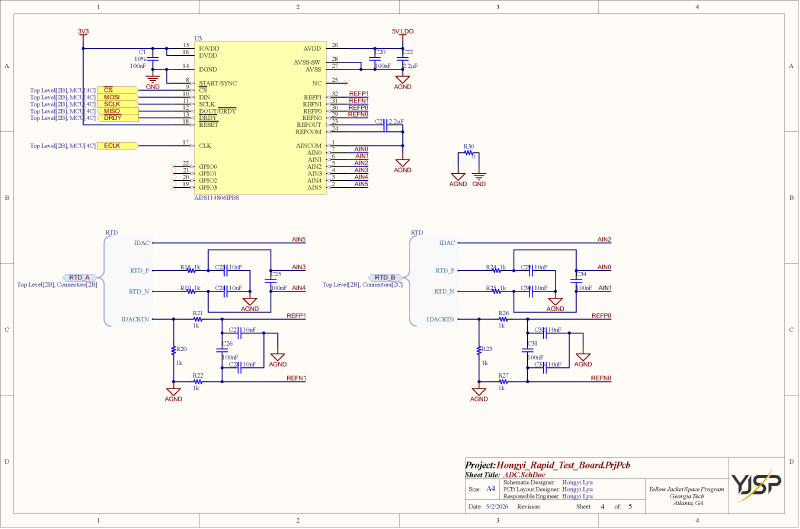Select the U3 ADS114S06IPBS chip body
This screenshot has width=800, height=529.
pos(260,118)
